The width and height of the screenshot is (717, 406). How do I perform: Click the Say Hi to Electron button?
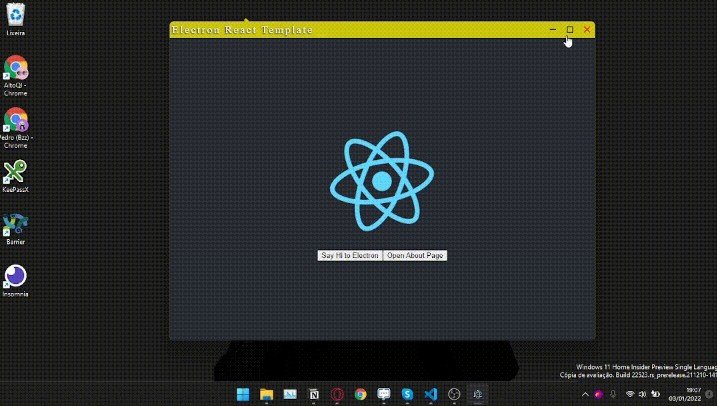pos(350,256)
